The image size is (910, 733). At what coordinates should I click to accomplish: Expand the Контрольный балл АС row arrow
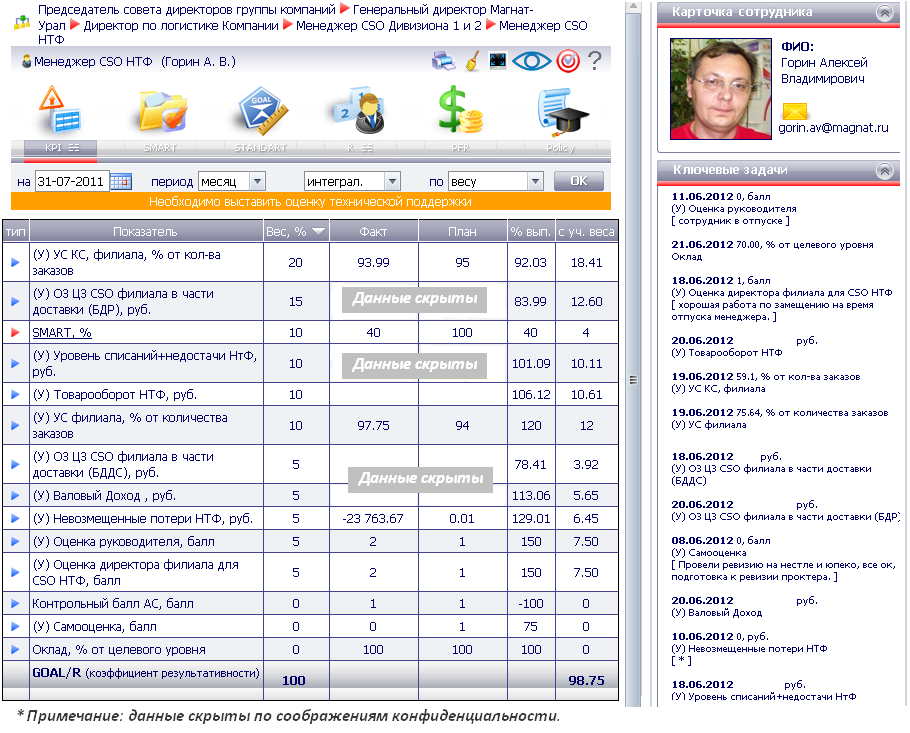point(16,604)
